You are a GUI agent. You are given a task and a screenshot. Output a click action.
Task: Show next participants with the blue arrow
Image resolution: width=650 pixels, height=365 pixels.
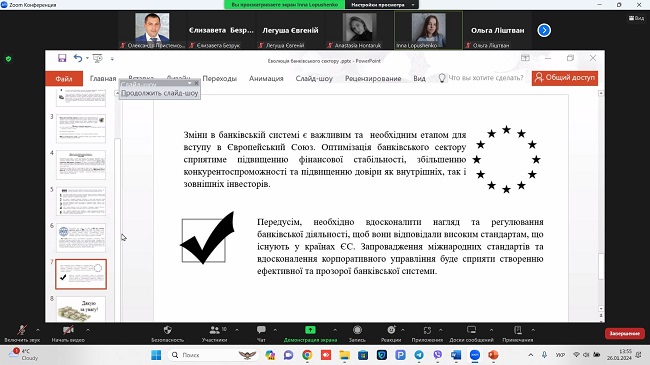coord(544,30)
